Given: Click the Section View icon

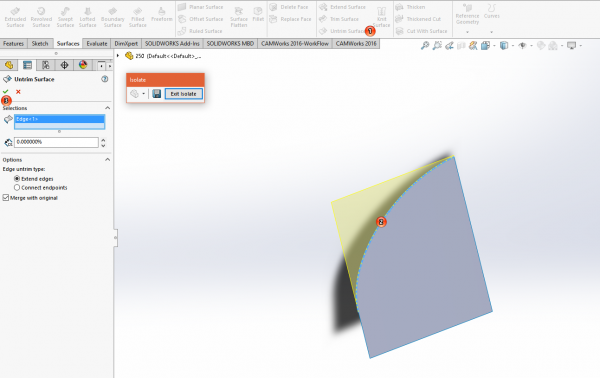Looking at the screenshot, I should coord(461,46).
